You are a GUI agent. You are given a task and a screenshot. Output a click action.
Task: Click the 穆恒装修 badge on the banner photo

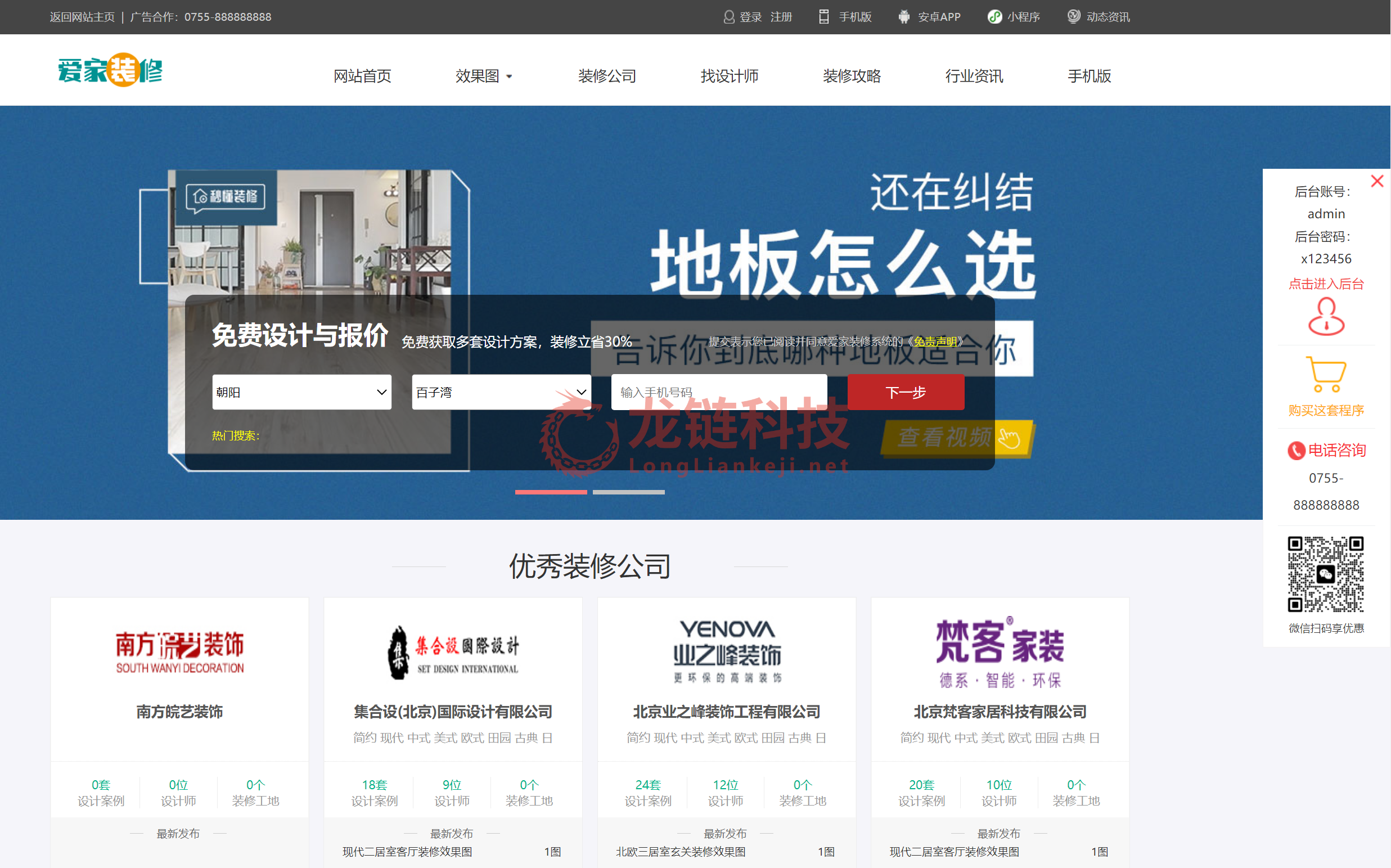226,197
